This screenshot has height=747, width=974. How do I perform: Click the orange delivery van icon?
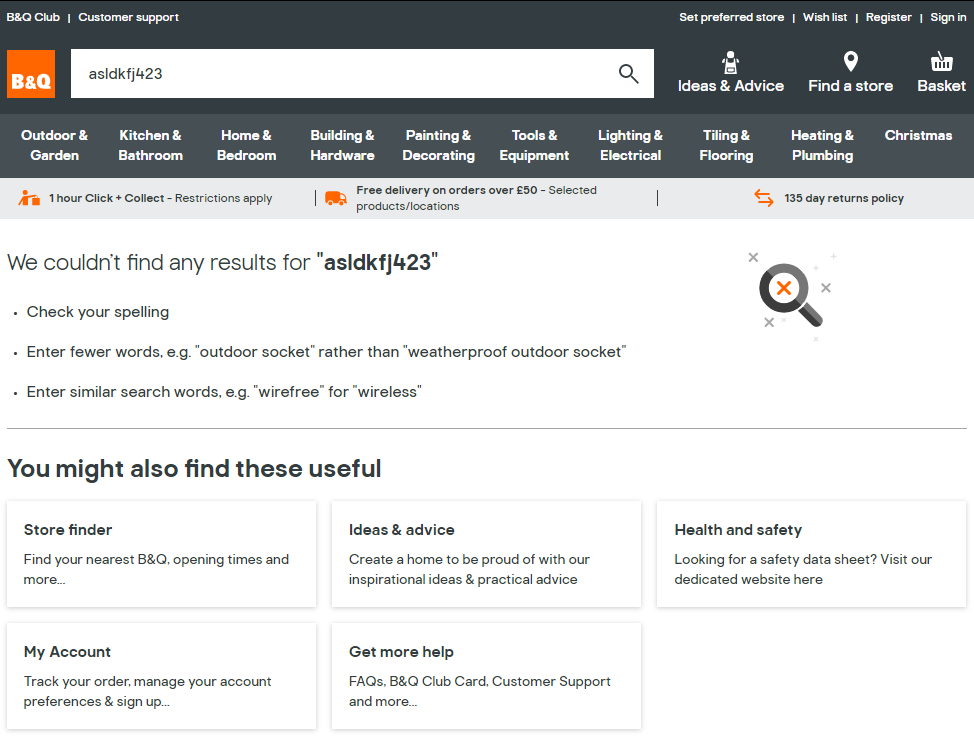[x=336, y=198]
